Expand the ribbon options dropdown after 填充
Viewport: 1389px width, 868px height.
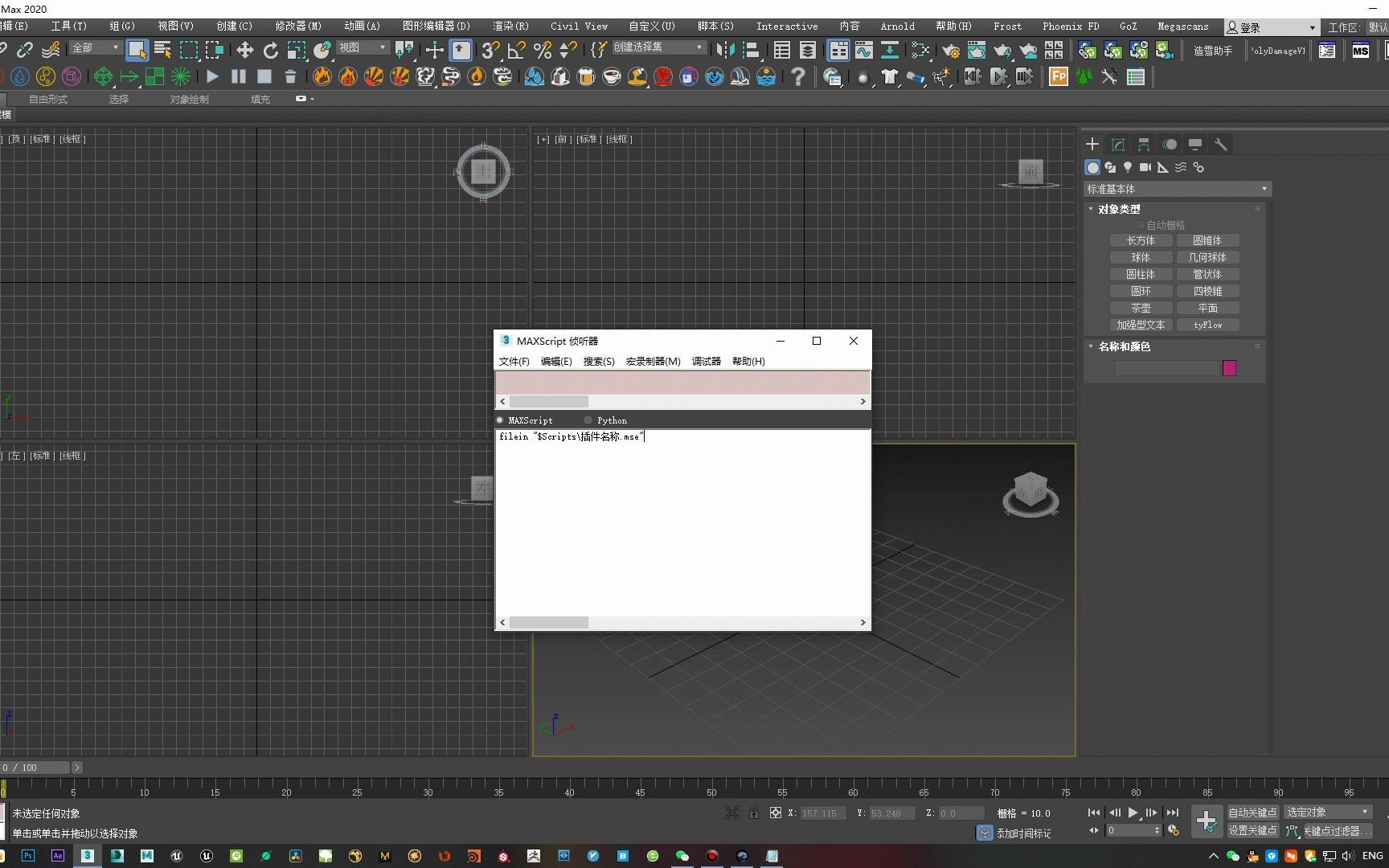pos(305,99)
